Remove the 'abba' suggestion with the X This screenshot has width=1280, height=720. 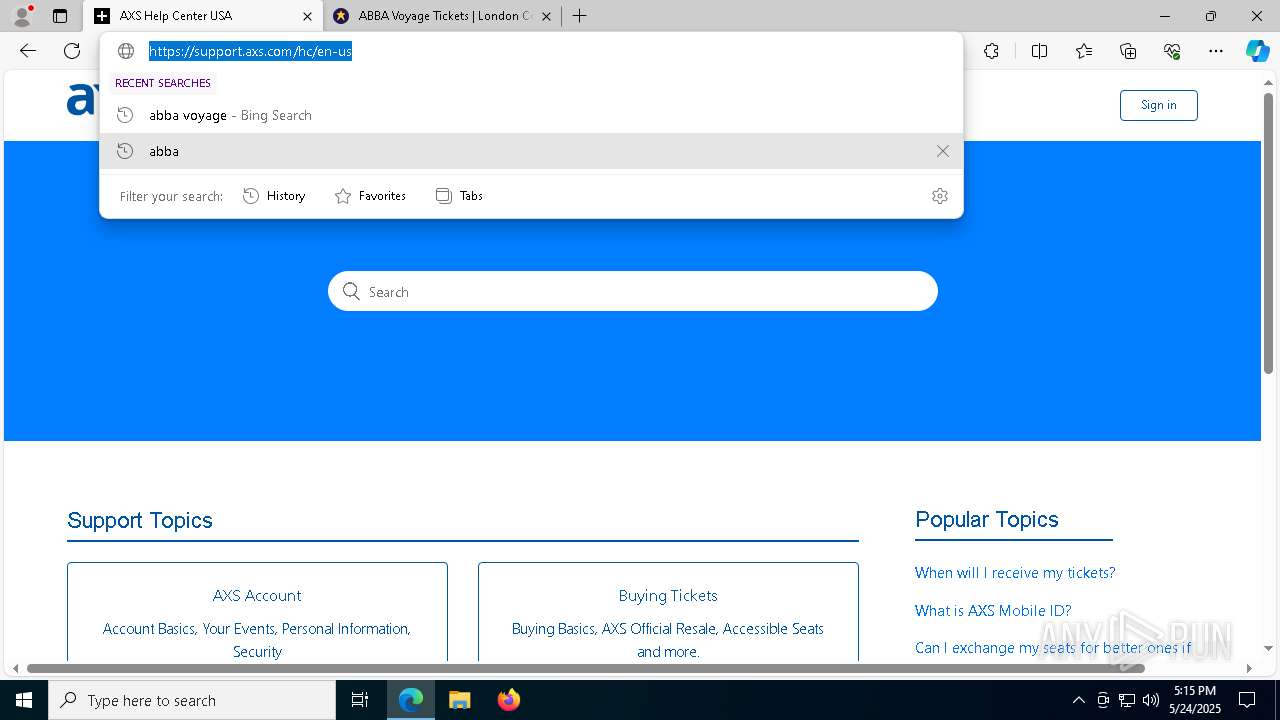942,151
